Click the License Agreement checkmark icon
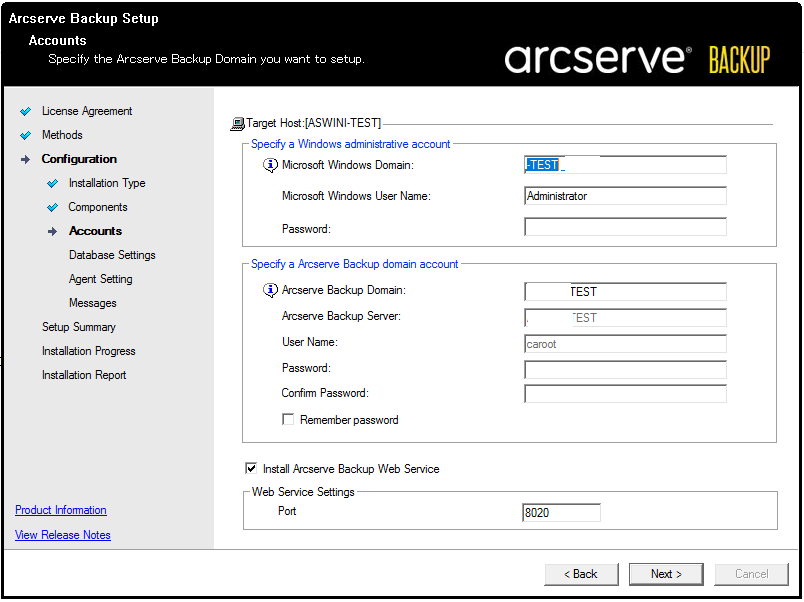Viewport: 804px width, 602px height. 26,111
